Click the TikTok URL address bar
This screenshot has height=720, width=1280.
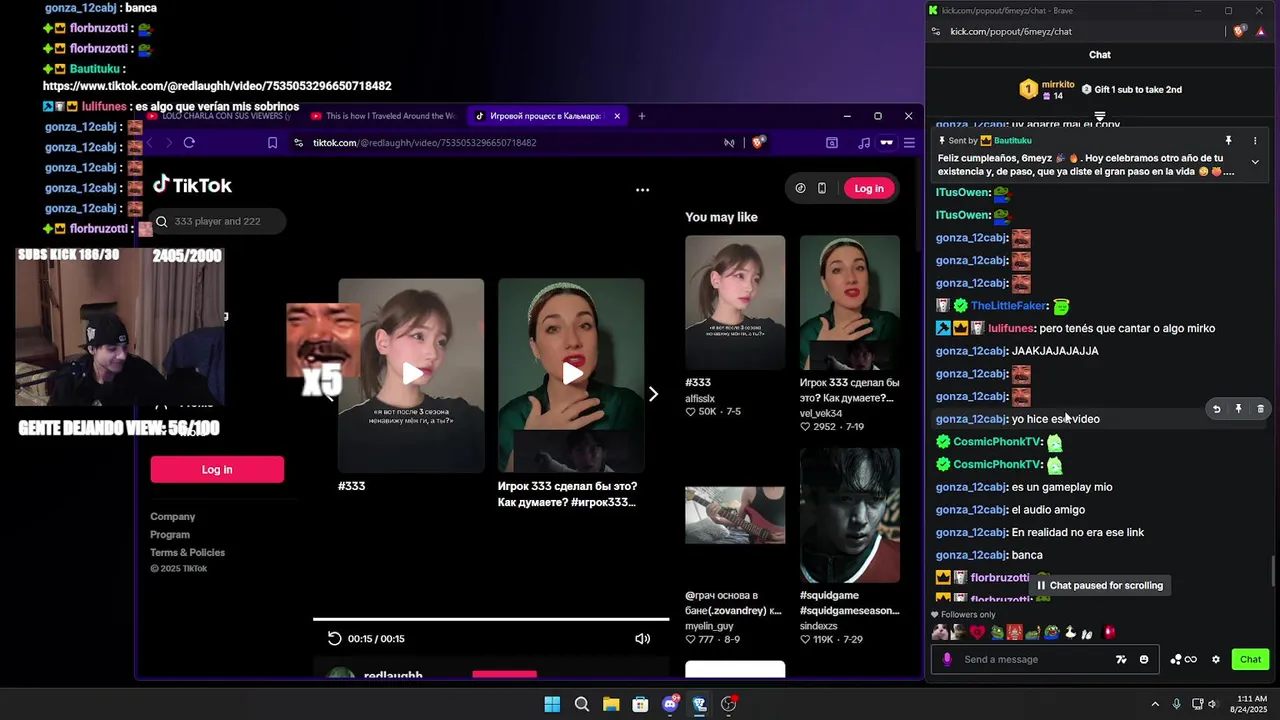click(x=425, y=143)
